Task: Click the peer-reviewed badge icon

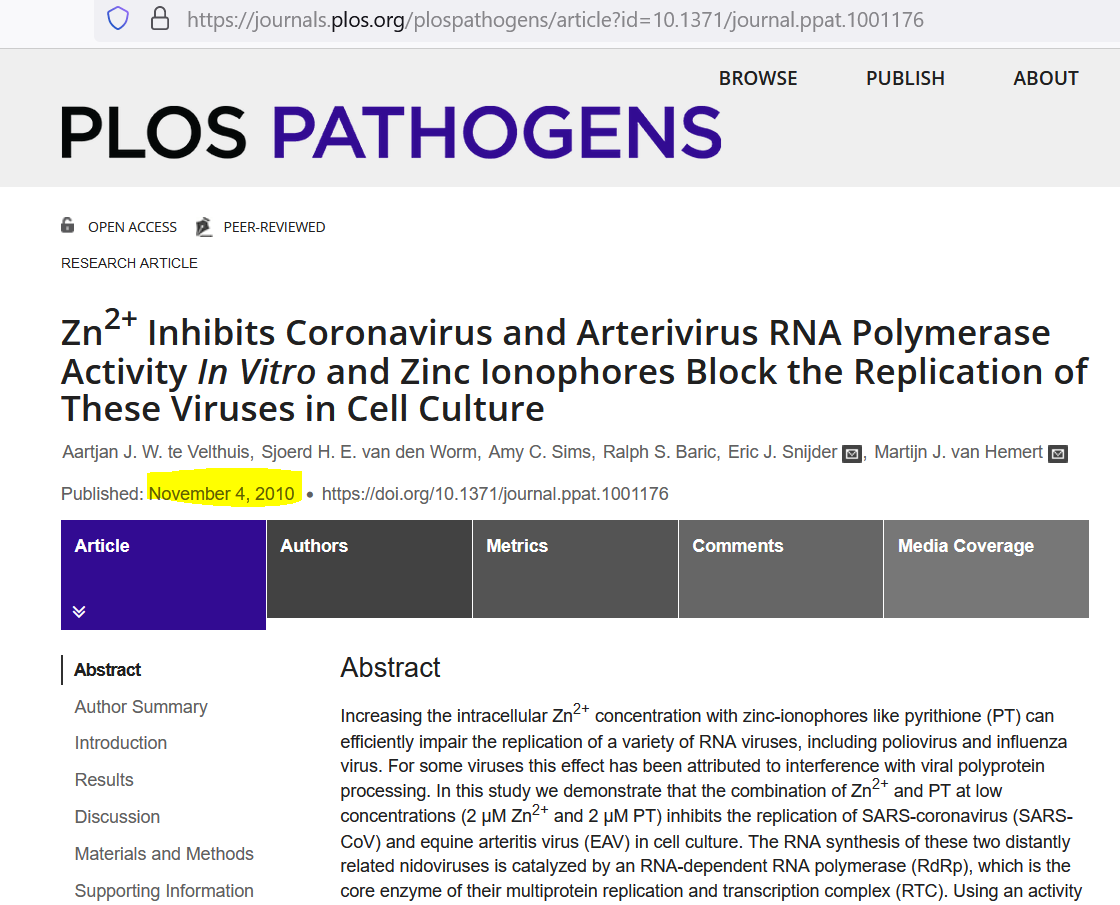Action: [204, 227]
